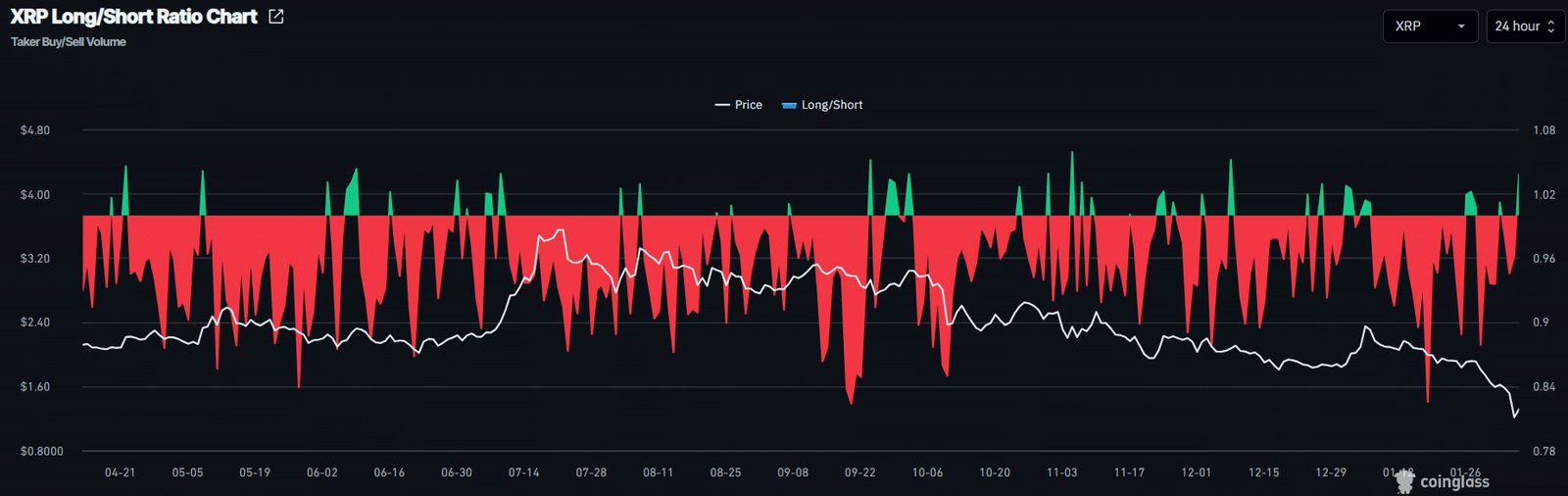Click the blue Long/Short legend color swatch
This screenshot has width=1568, height=496.
789,105
